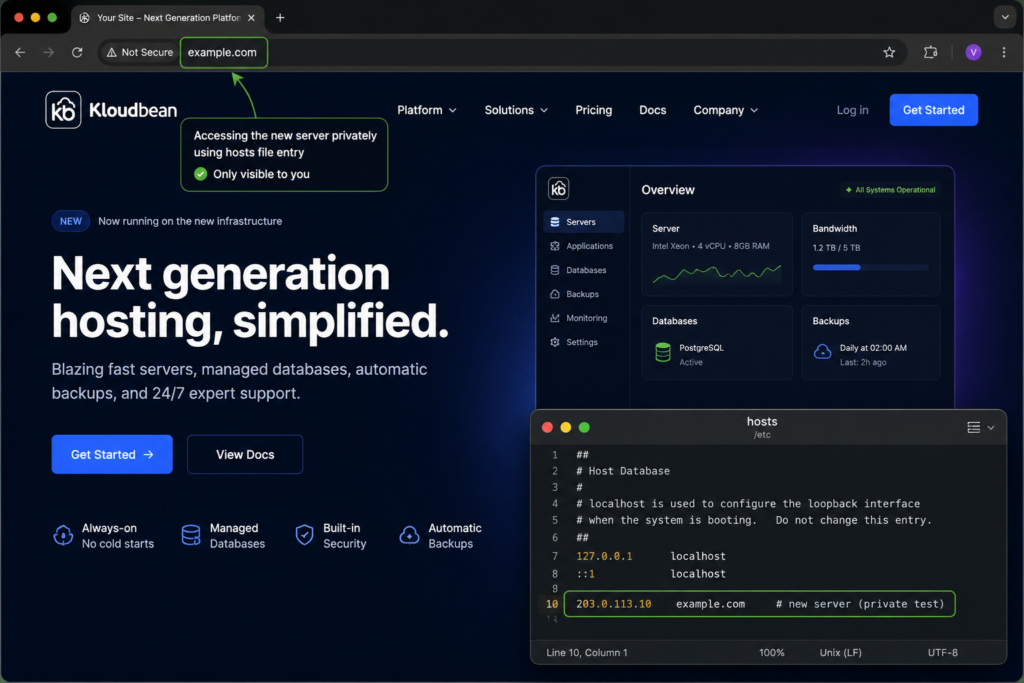1024x683 pixels.
Task: Expand the Solutions dropdown menu
Action: point(516,110)
